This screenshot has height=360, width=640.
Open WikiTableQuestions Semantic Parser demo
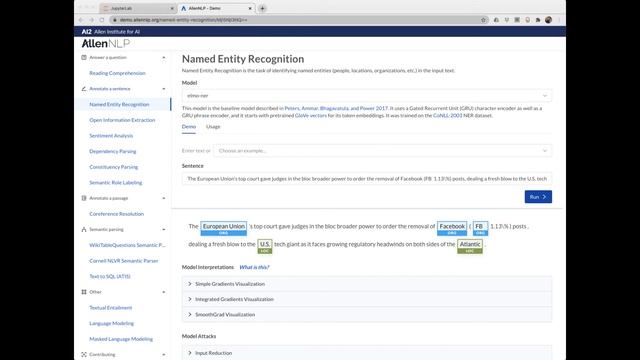(127, 245)
